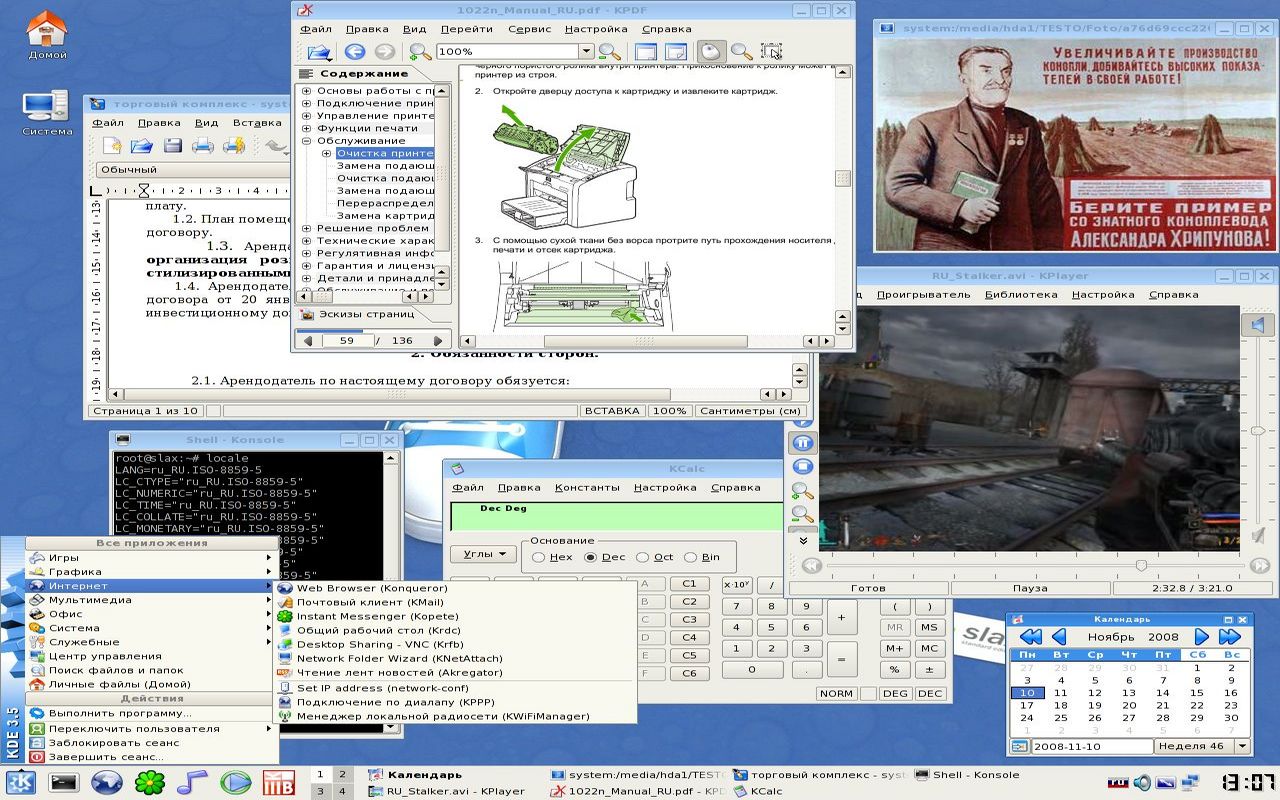Screen dimensions: 1280x800
Task: Click the KDE K menu button
Action: pyautogui.click(x=20, y=782)
